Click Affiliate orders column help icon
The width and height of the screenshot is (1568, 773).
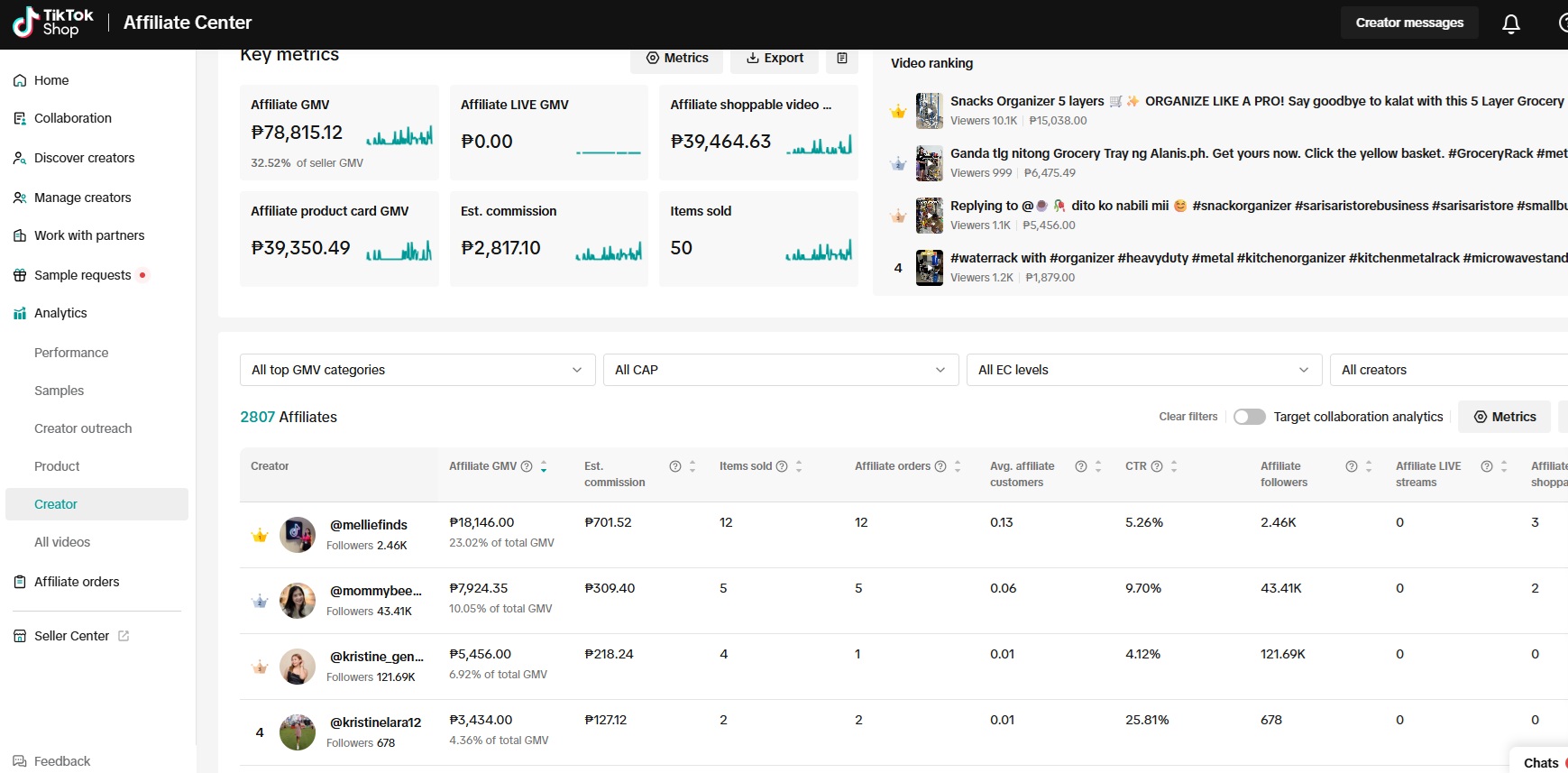coord(940,466)
